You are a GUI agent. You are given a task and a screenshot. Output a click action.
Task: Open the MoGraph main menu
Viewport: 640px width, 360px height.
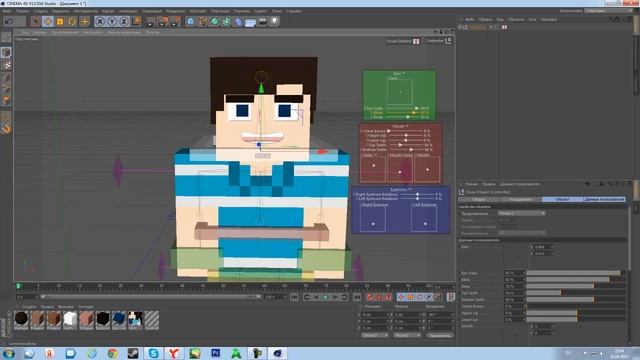pyautogui.click(x=198, y=11)
